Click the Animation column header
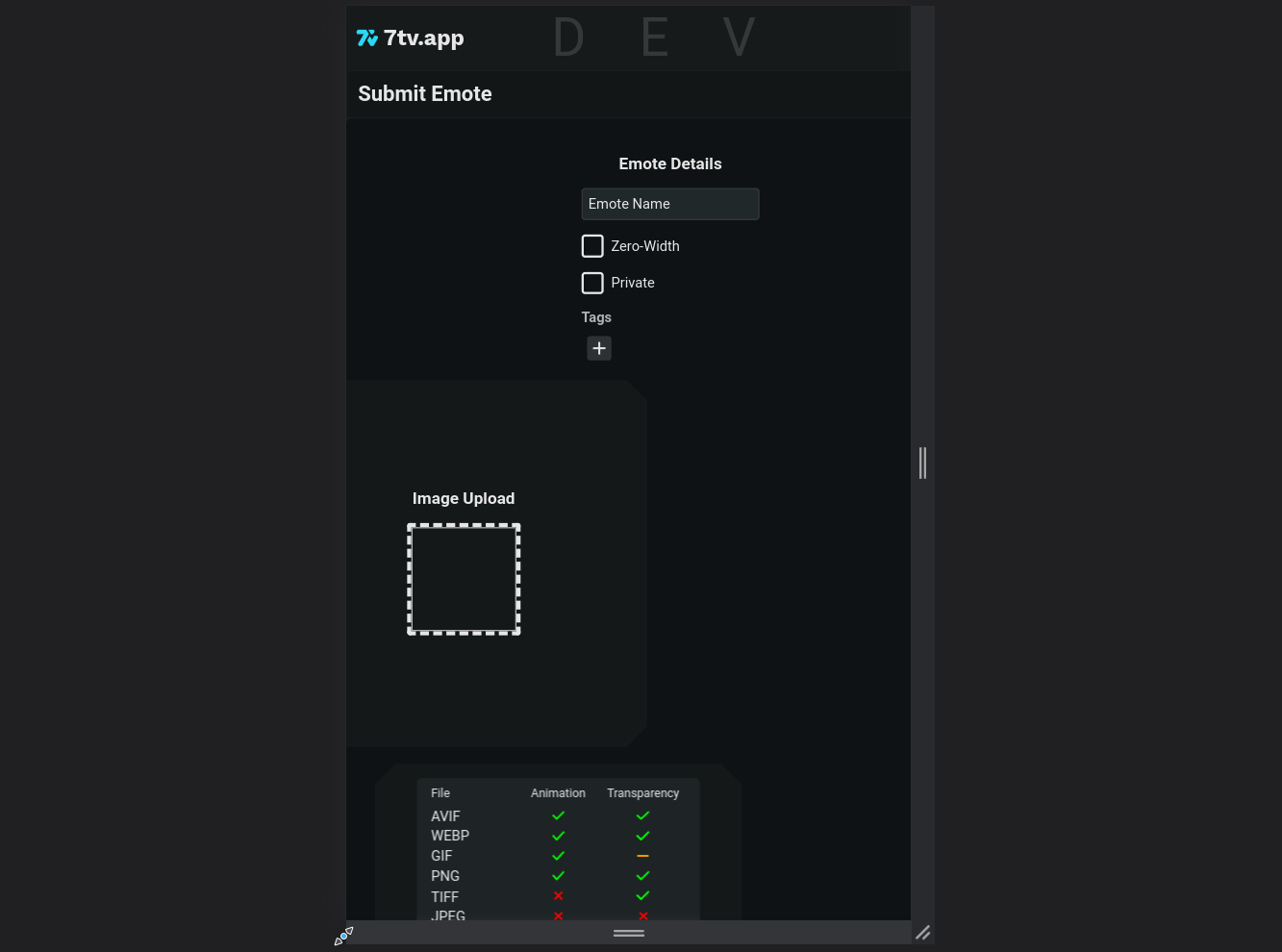 click(x=558, y=793)
